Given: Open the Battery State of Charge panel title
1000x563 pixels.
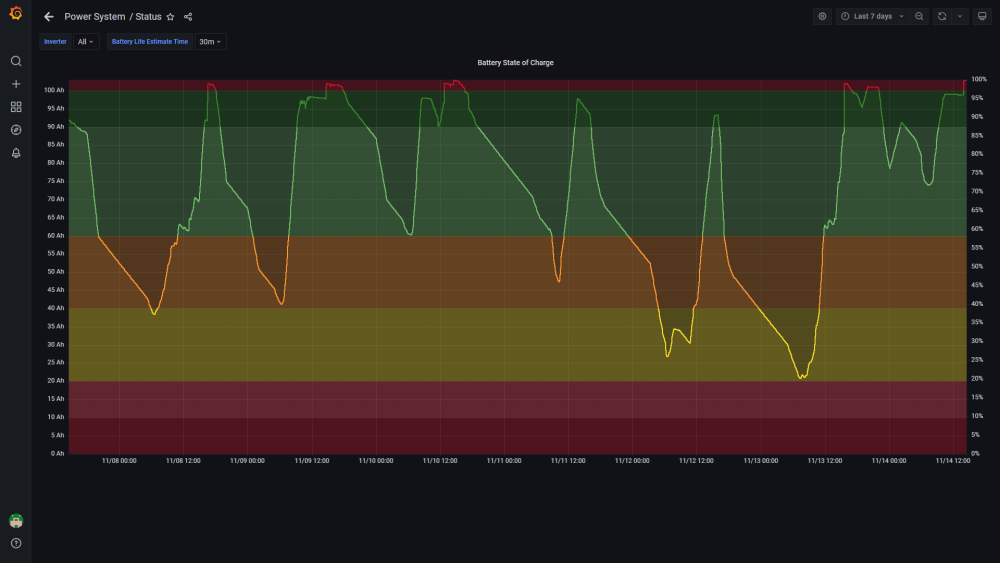Looking at the screenshot, I should coord(515,62).
